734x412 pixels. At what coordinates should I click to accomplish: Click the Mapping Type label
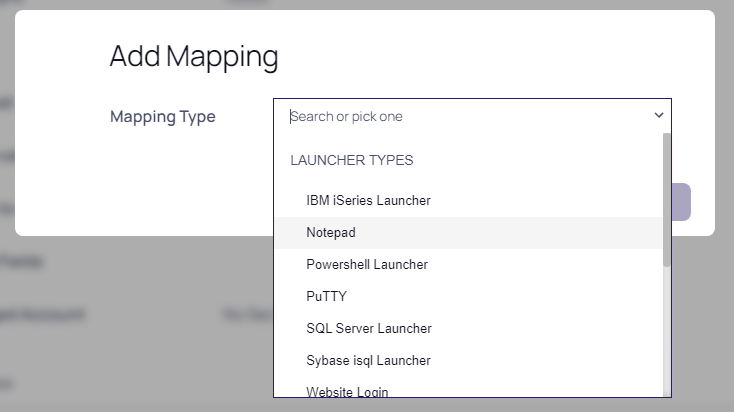162,117
